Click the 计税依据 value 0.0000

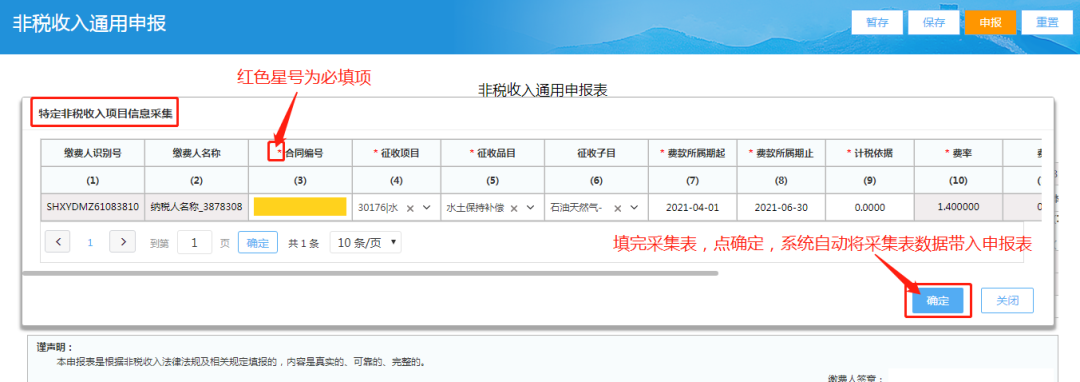869,207
